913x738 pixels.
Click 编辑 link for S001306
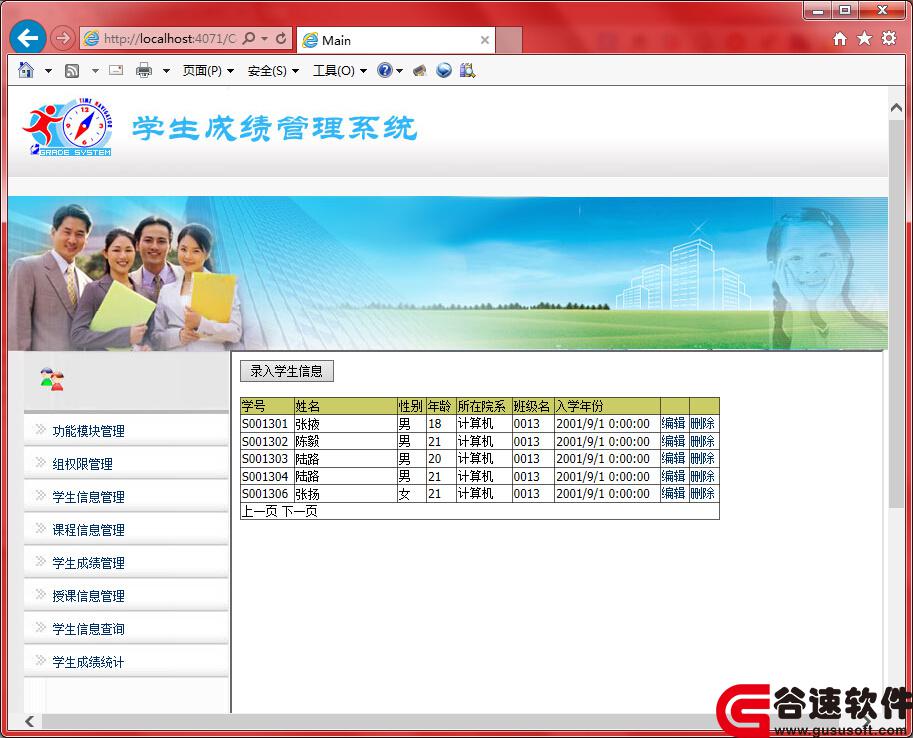coord(674,493)
